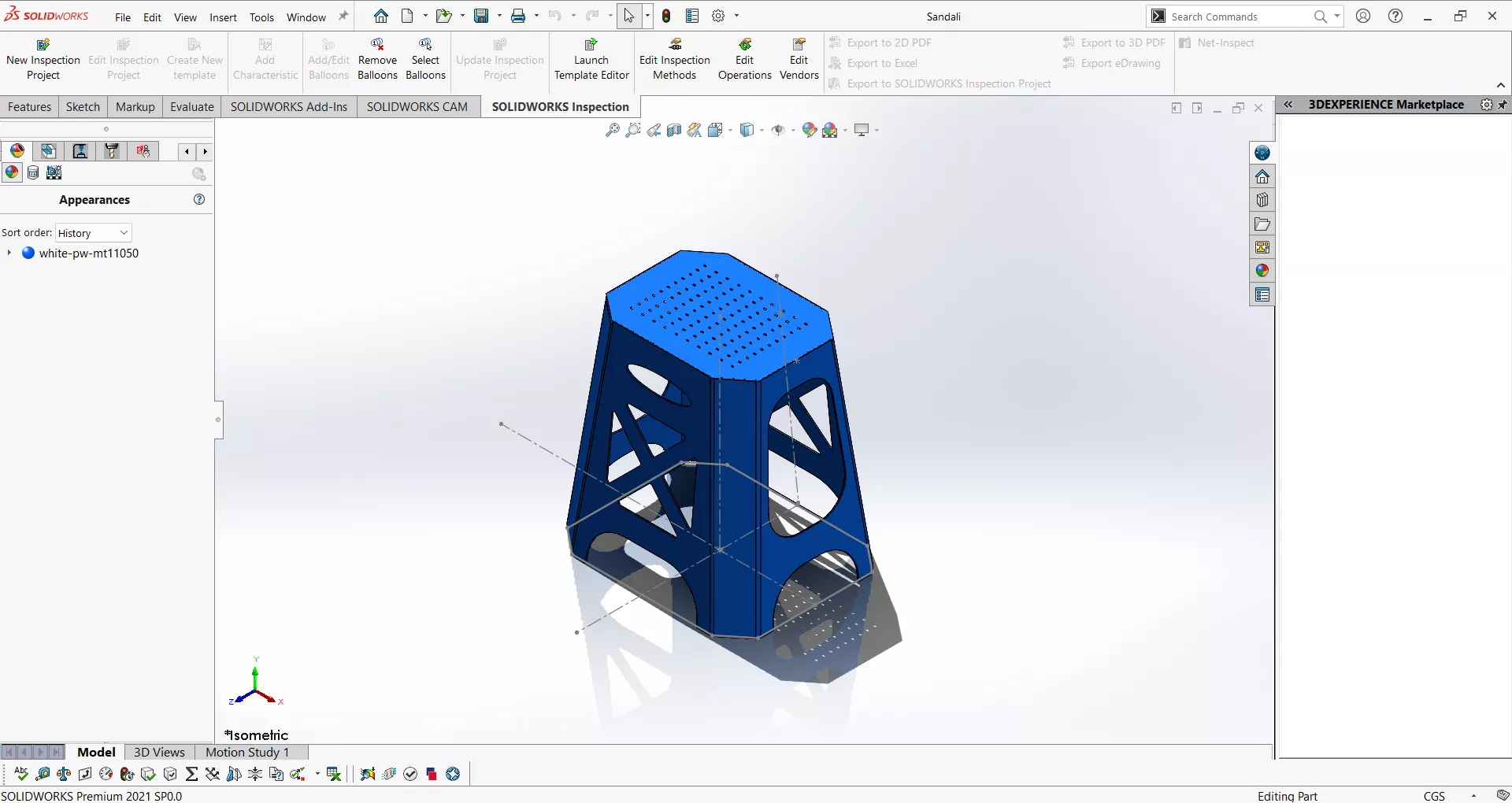Toggle the menu bar pin icon
This screenshot has width=1512, height=803.
[343, 17]
